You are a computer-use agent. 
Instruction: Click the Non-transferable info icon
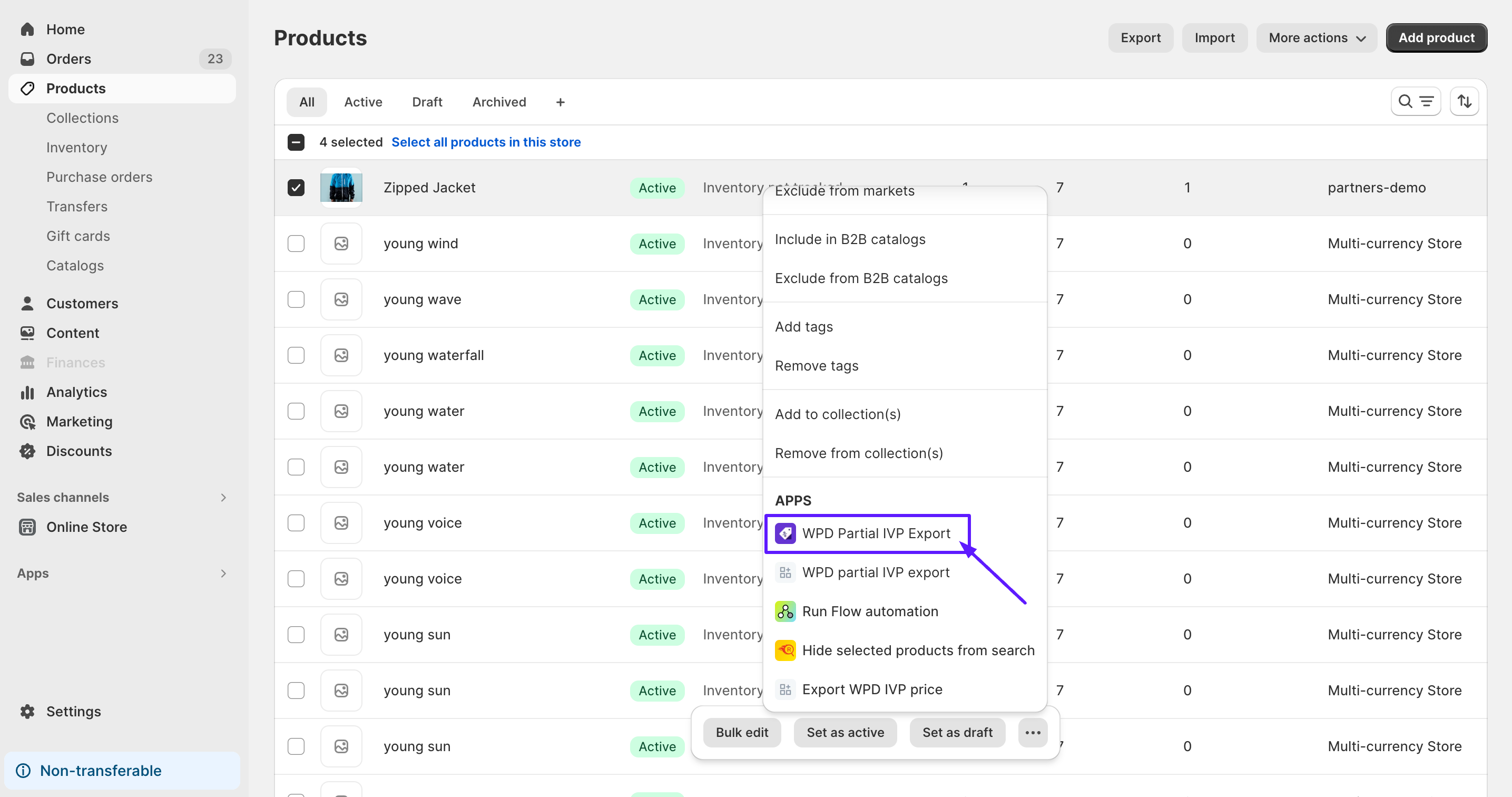tap(24, 771)
